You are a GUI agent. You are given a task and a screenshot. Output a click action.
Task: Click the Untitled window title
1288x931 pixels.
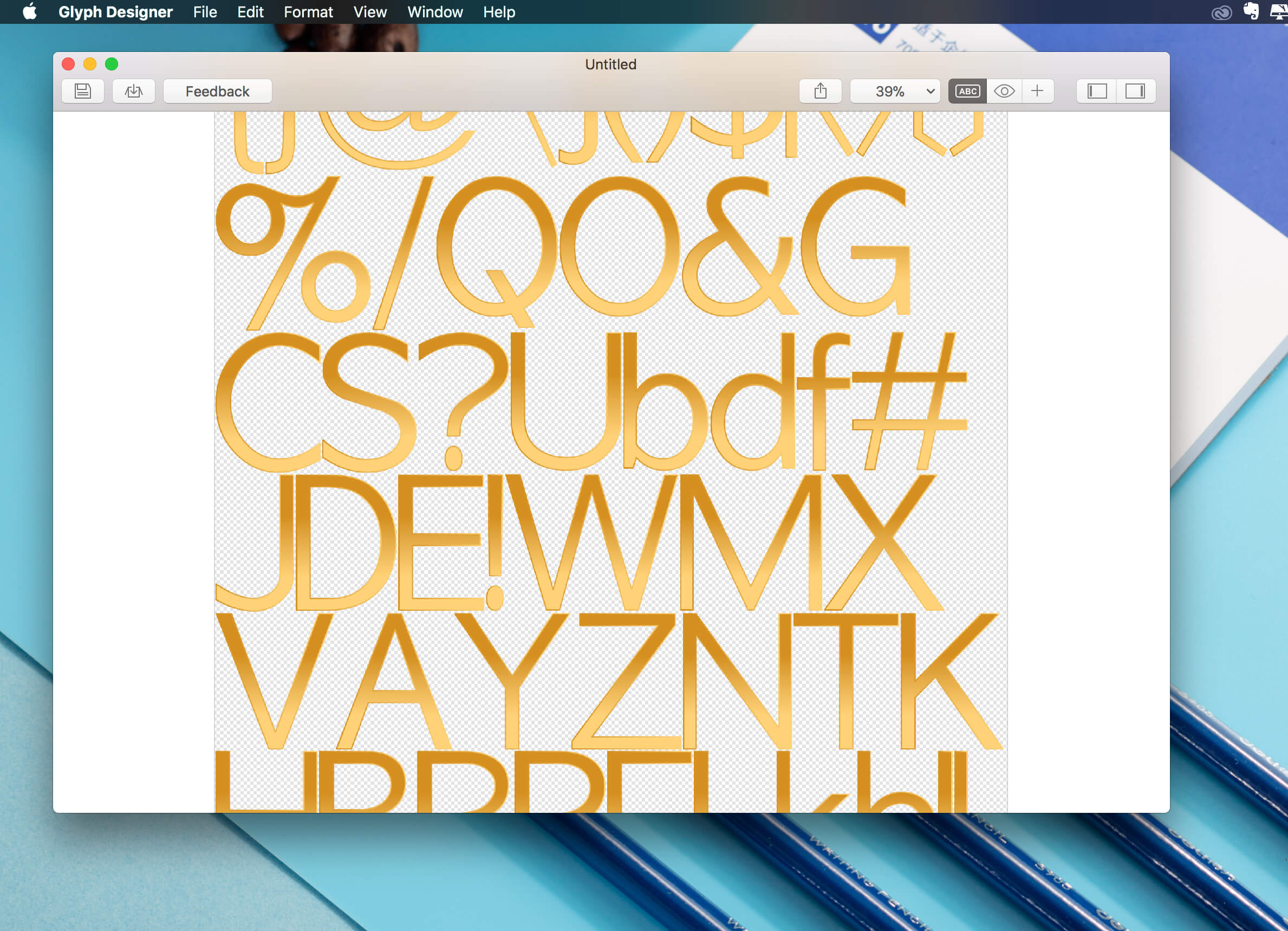tap(610, 64)
